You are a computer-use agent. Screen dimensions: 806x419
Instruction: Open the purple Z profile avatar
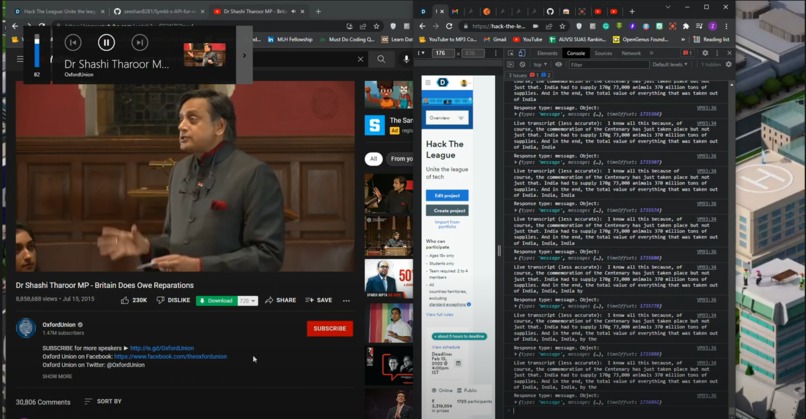(x=712, y=26)
